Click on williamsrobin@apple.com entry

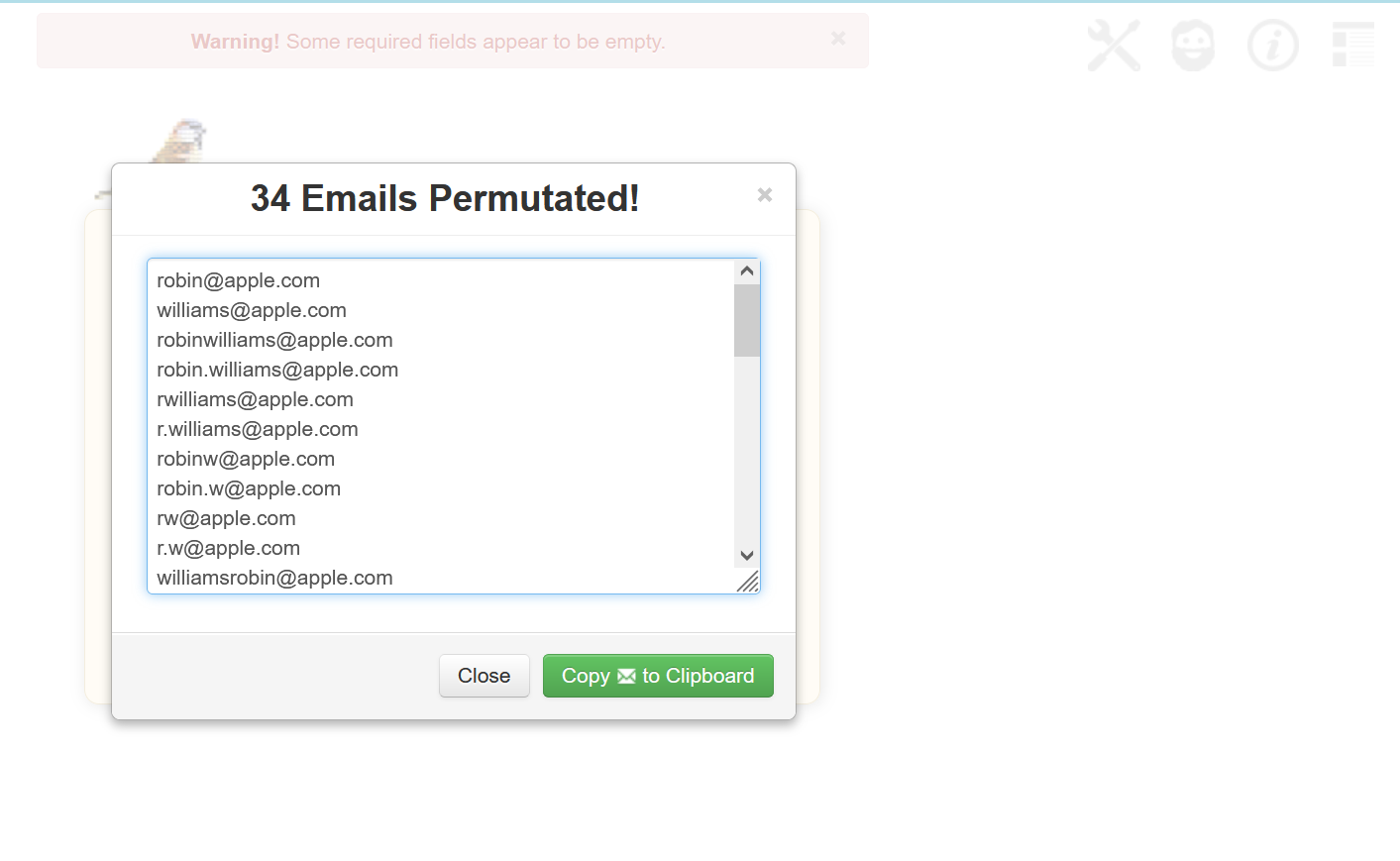[274, 578]
